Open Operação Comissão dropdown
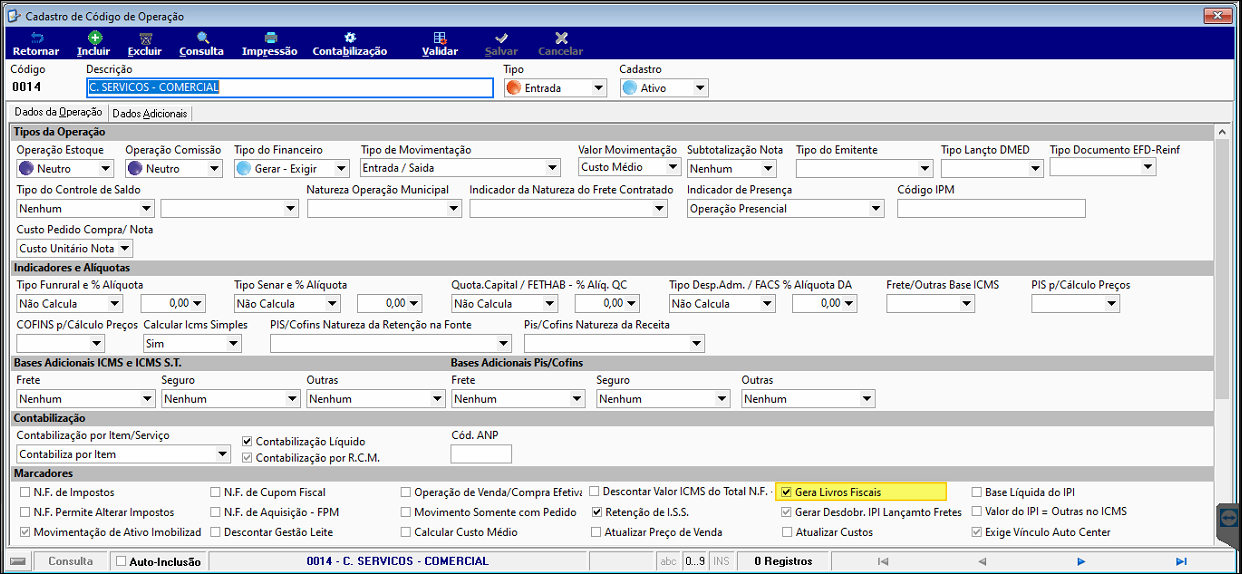 pos(214,168)
